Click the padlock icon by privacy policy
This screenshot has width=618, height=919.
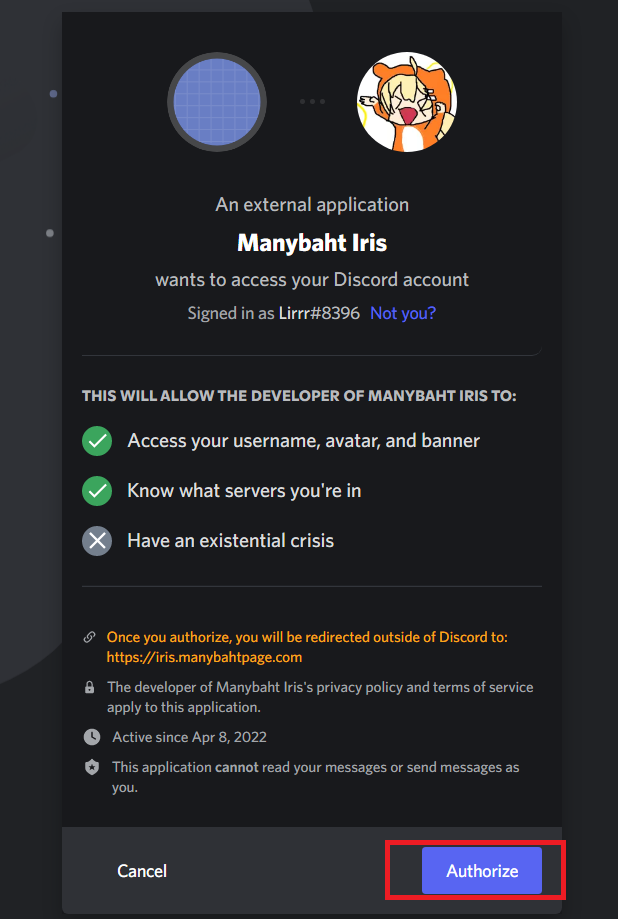point(90,687)
